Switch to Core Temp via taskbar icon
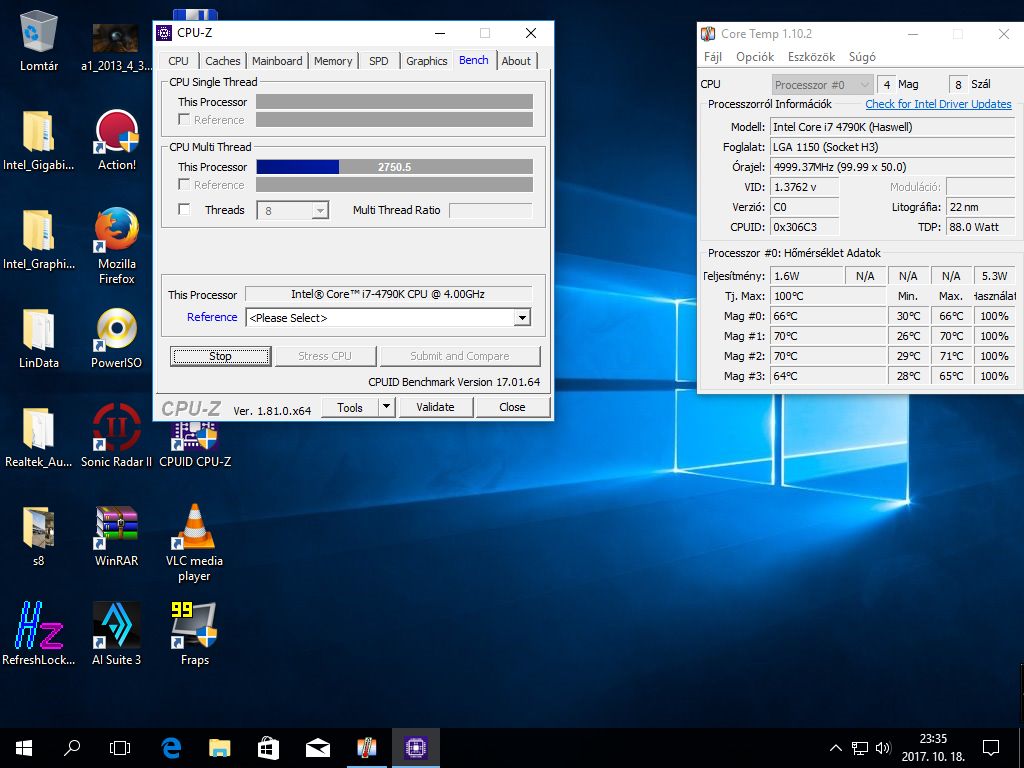The image size is (1024, 768). (x=366, y=748)
